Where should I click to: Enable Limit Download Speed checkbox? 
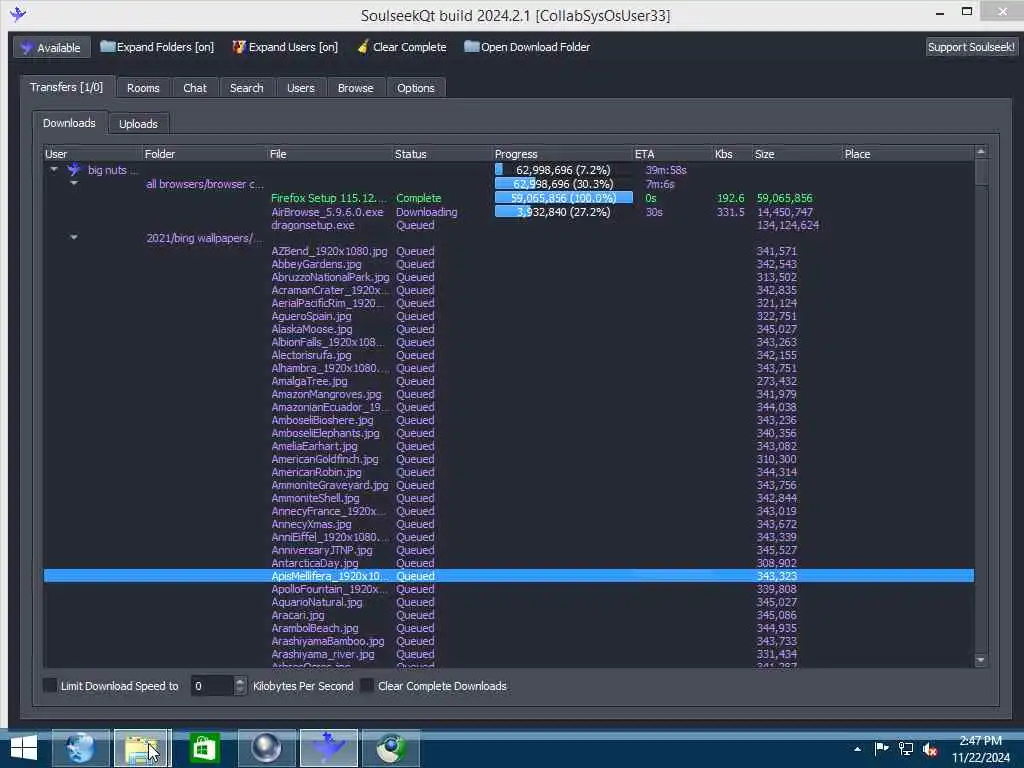[x=50, y=685]
